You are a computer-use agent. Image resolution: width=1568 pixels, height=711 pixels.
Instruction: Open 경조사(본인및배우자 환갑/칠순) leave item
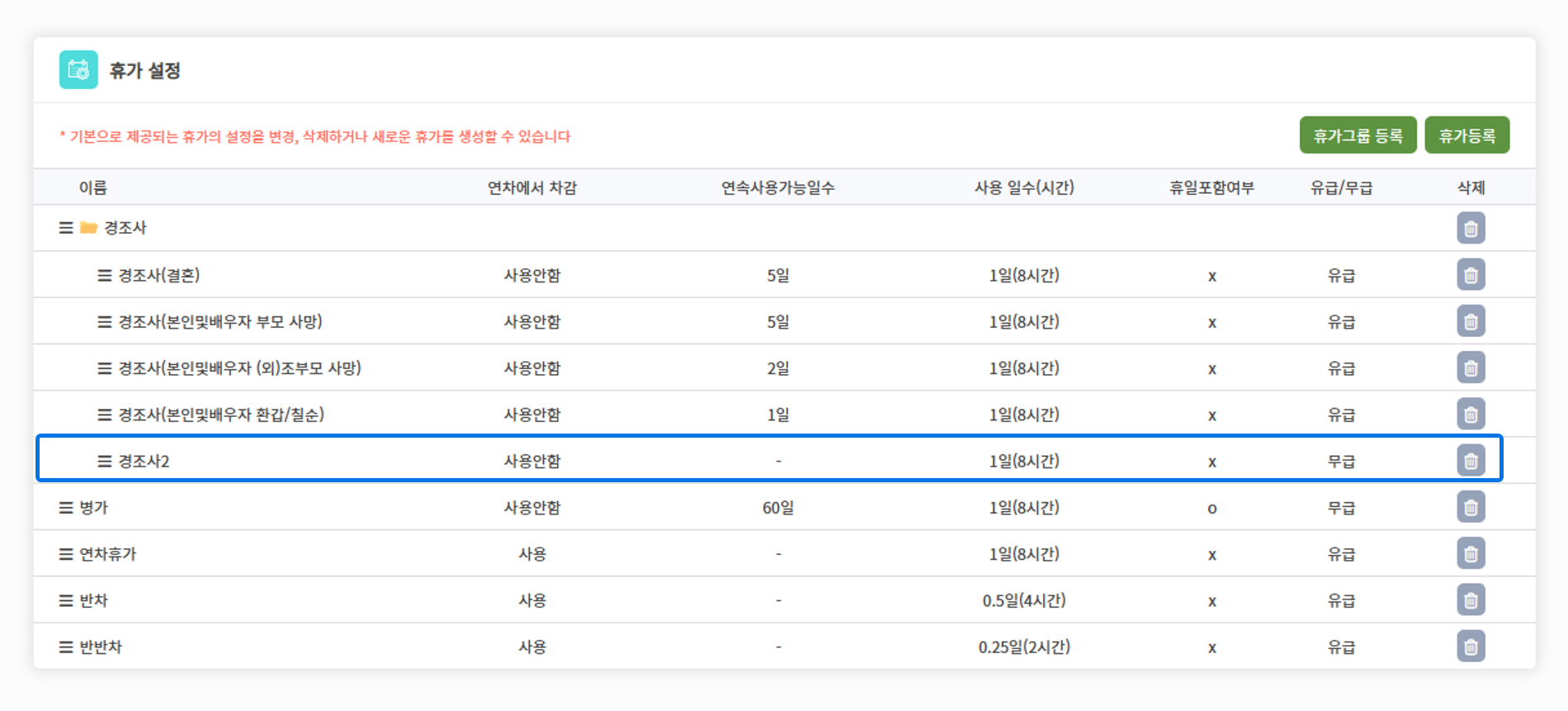coord(221,414)
